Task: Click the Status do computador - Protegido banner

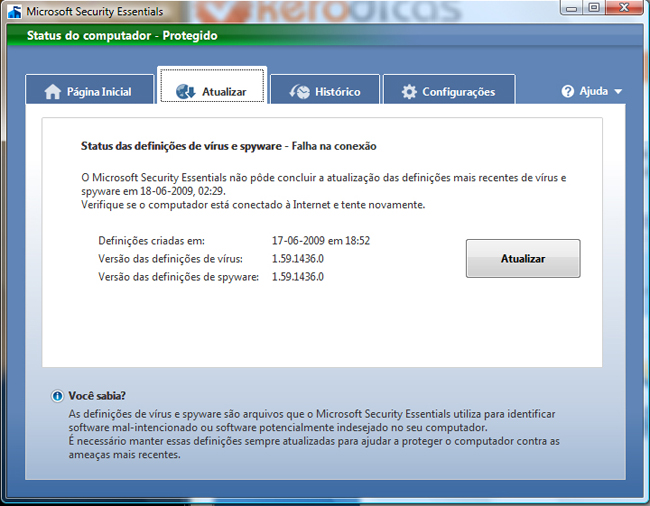Action: tap(122, 36)
